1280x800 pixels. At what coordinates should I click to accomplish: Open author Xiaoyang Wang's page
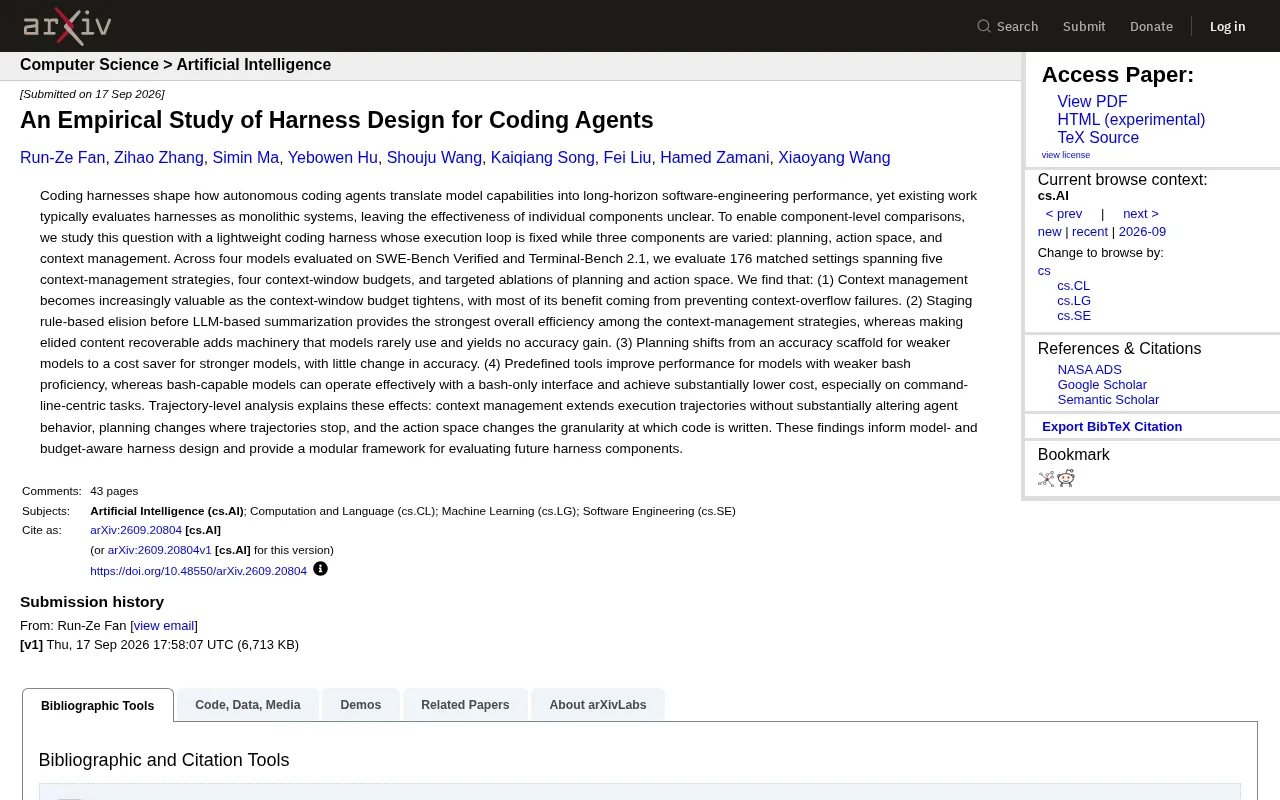coord(834,158)
